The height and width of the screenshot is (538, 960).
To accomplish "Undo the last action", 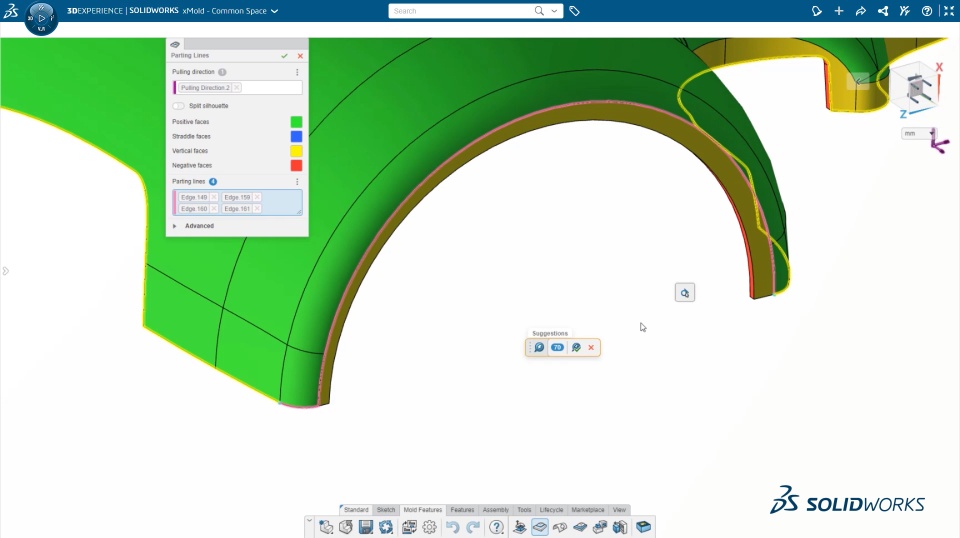I will [452, 527].
